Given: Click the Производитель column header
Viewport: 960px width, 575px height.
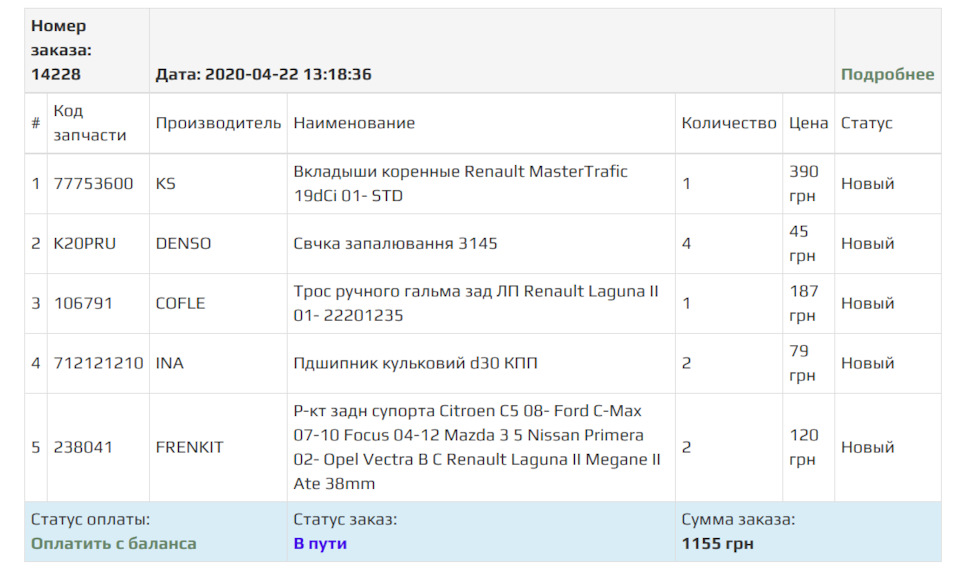Looking at the screenshot, I should [x=218, y=123].
